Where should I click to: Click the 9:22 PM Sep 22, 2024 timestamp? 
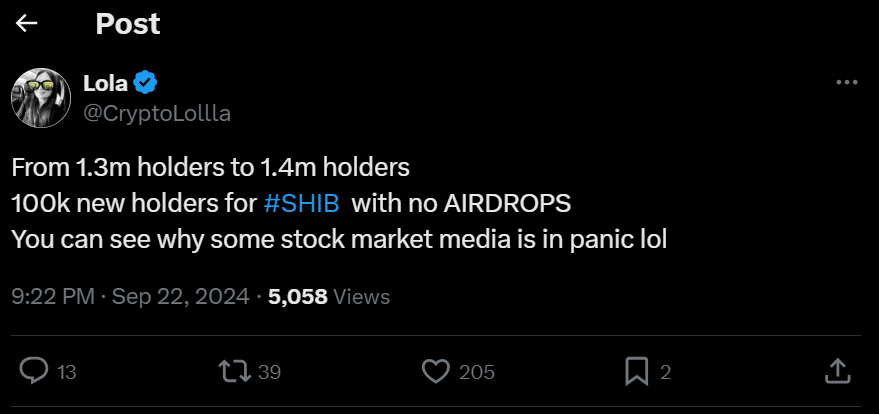(x=130, y=296)
